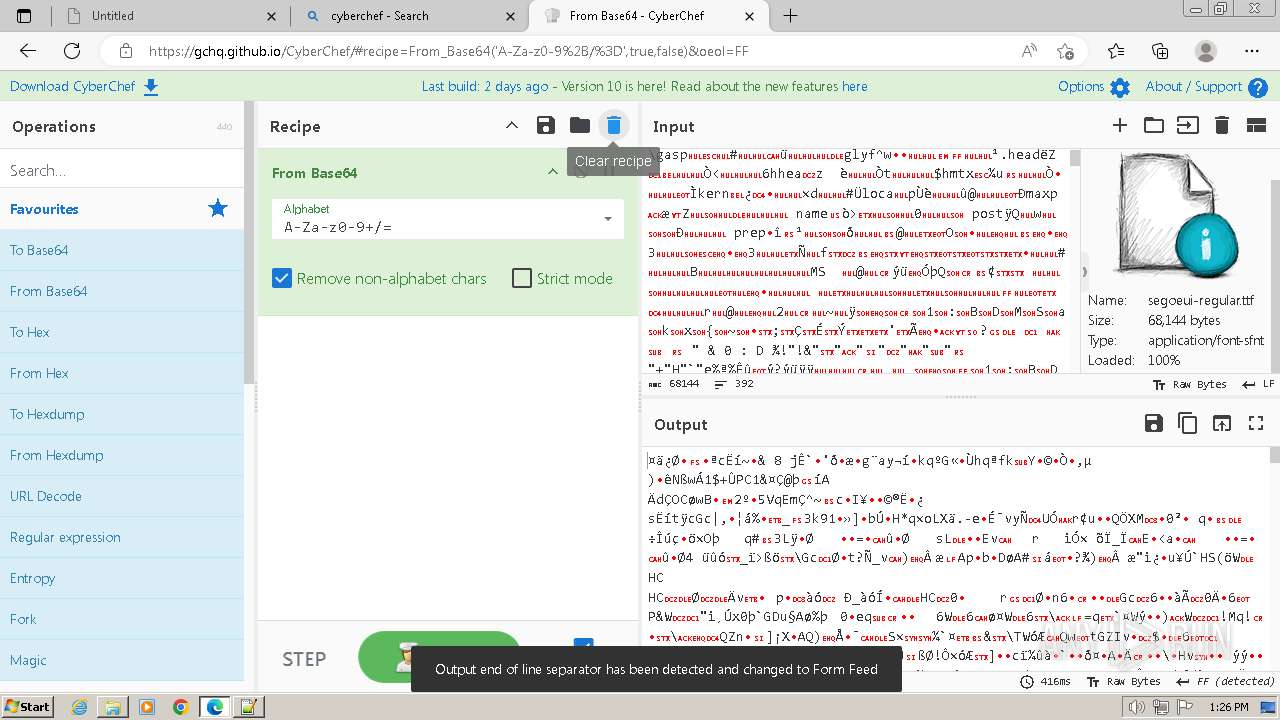This screenshot has height=720, width=1280.
Task: Clear recipe with the trash icon
Action: (614, 126)
